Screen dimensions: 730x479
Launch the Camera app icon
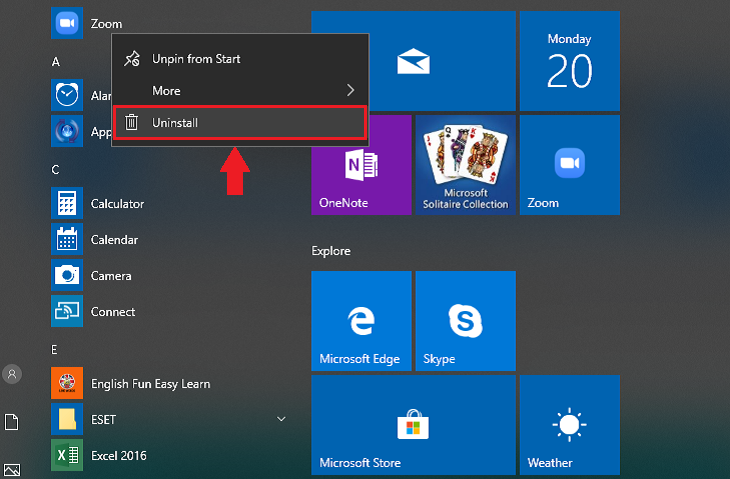67,275
